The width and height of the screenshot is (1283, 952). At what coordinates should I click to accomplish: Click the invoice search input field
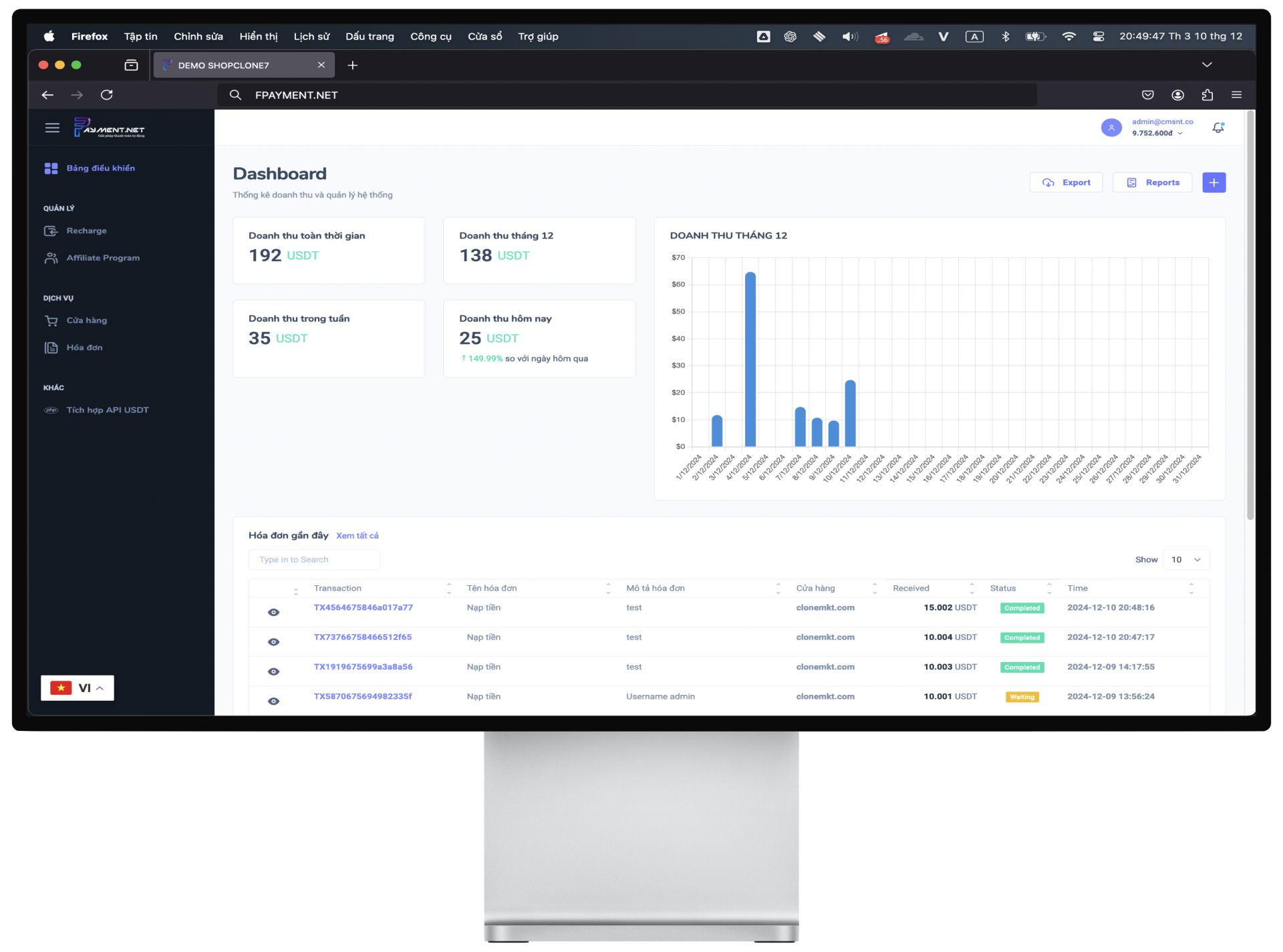(314, 560)
